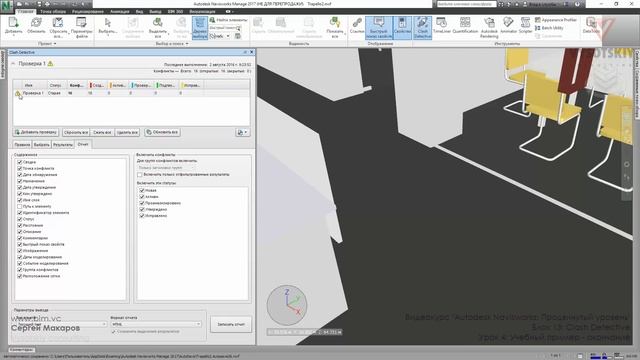
Task: Click Найти элементы (Find Items)
Action: [228, 20]
